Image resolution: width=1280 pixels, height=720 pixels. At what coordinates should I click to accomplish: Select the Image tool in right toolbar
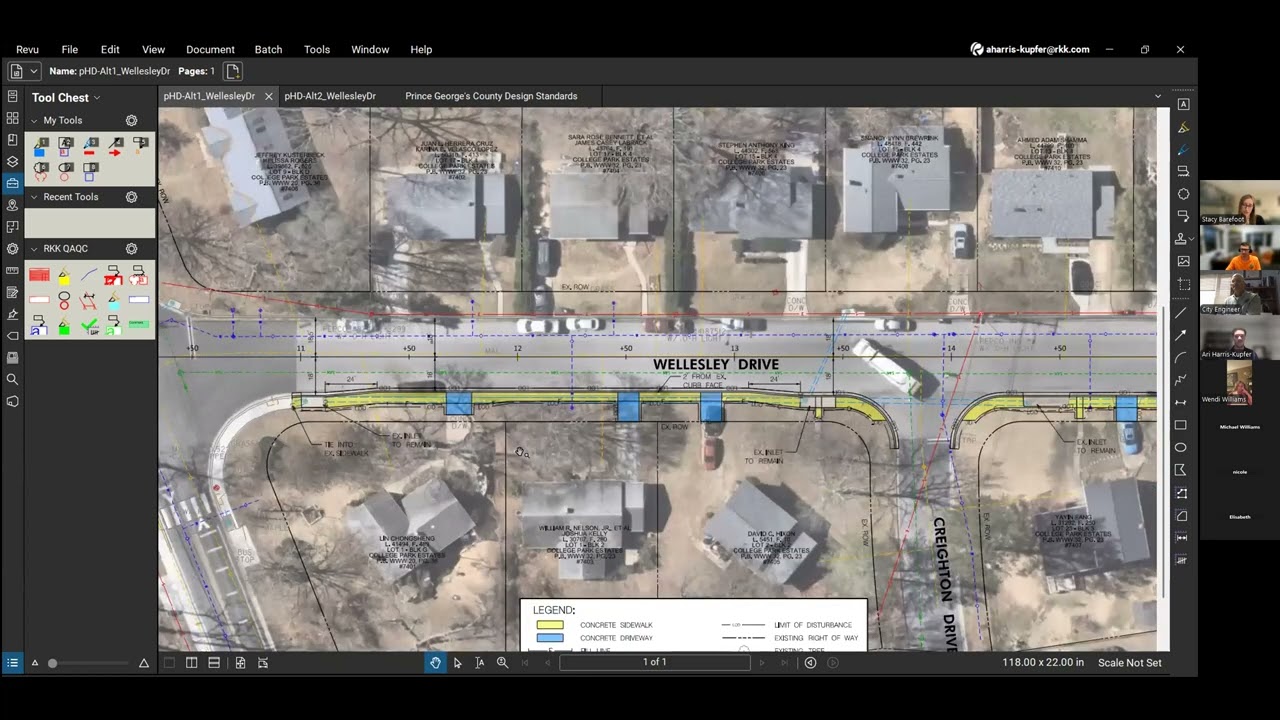point(1183,261)
